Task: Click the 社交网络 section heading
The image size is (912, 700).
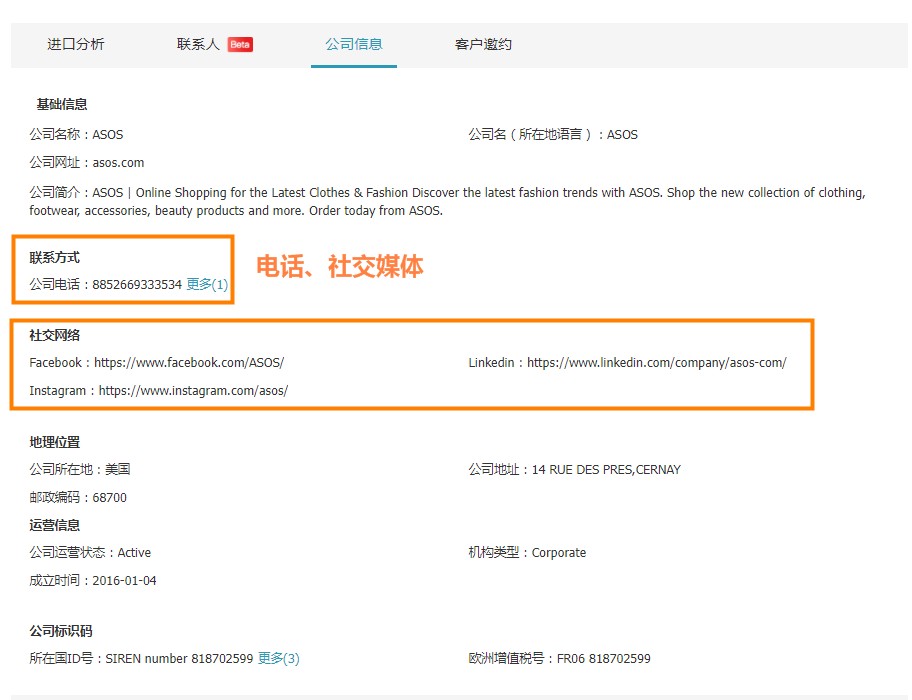Action: (x=55, y=335)
